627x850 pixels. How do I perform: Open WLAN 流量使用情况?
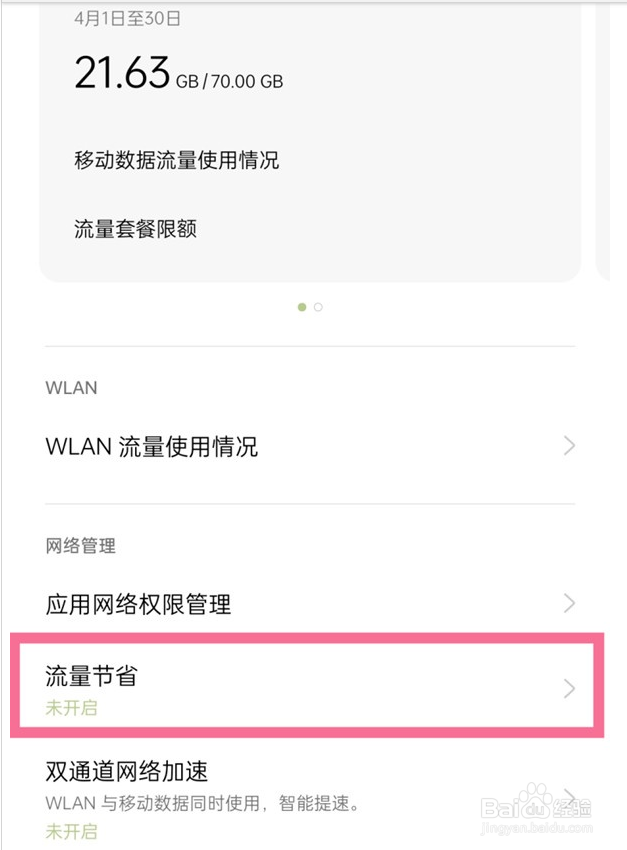click(x=310, y=446)
